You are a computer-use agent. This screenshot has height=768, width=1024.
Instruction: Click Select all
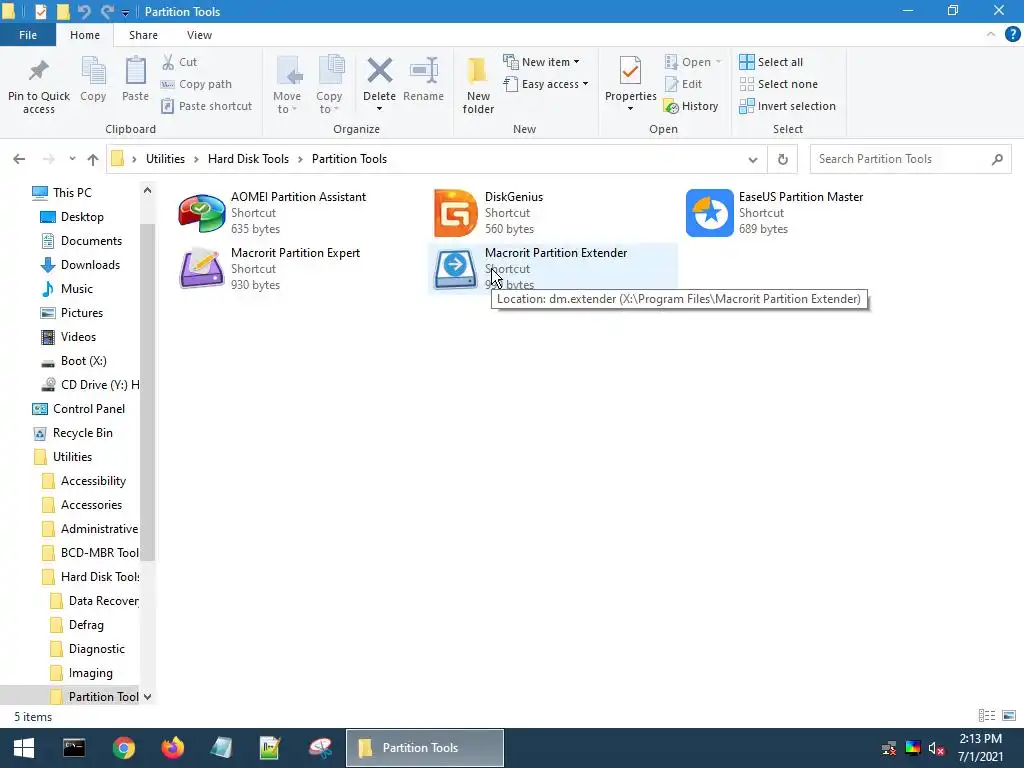tap(771, 62)
